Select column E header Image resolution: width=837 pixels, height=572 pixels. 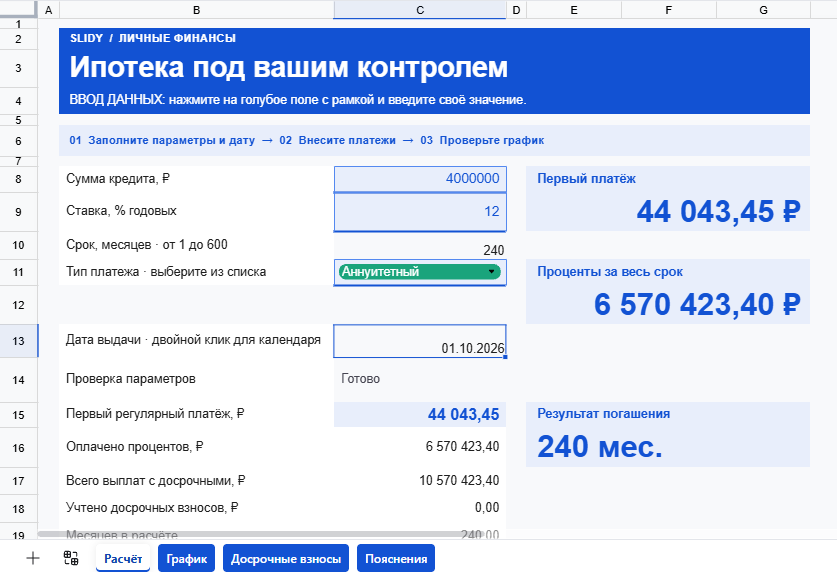coord(574,10)
